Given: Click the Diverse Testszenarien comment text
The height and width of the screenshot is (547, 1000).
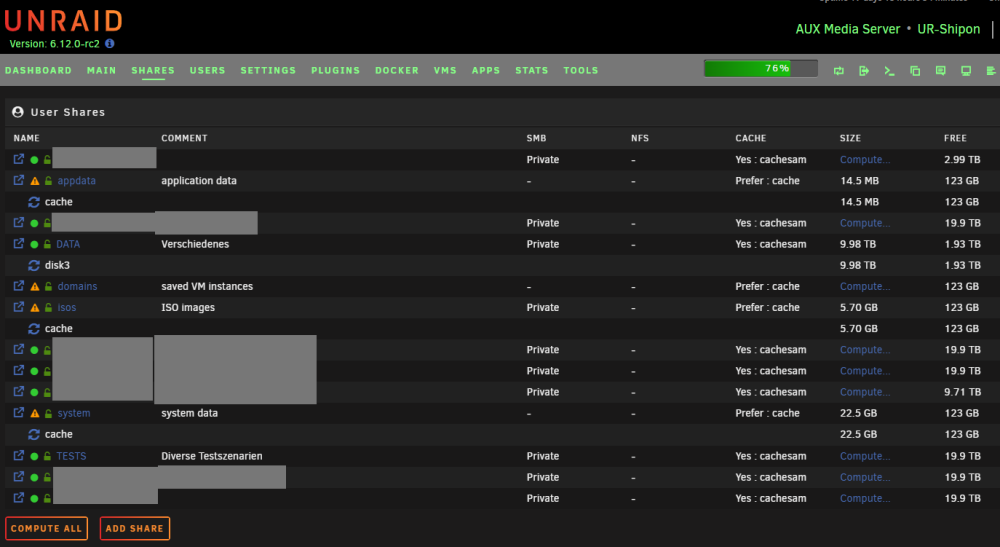Looking at the screenshot, I should tap(212, 456).
